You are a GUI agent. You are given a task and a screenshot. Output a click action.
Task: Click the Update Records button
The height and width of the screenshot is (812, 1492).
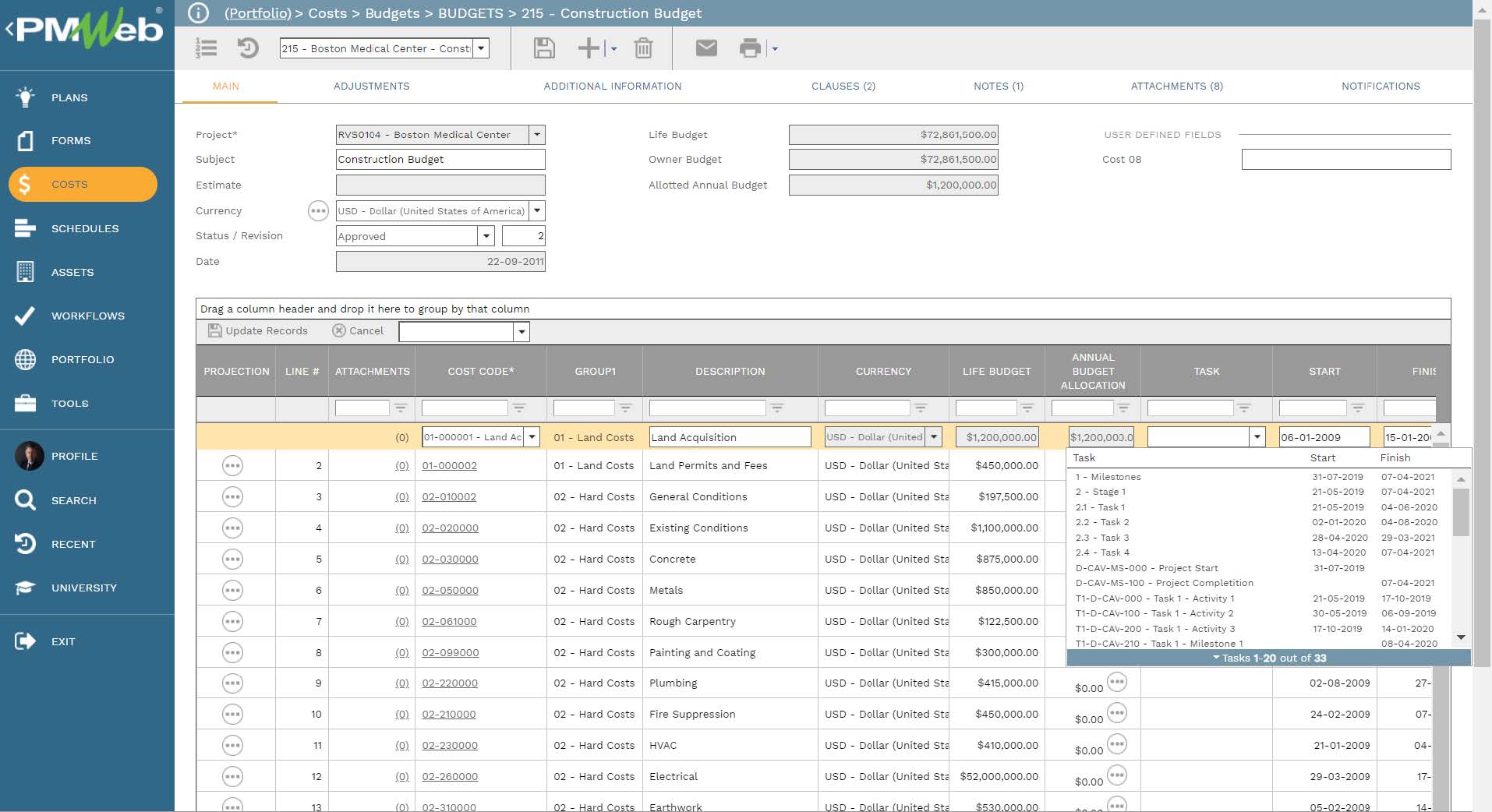258,331
